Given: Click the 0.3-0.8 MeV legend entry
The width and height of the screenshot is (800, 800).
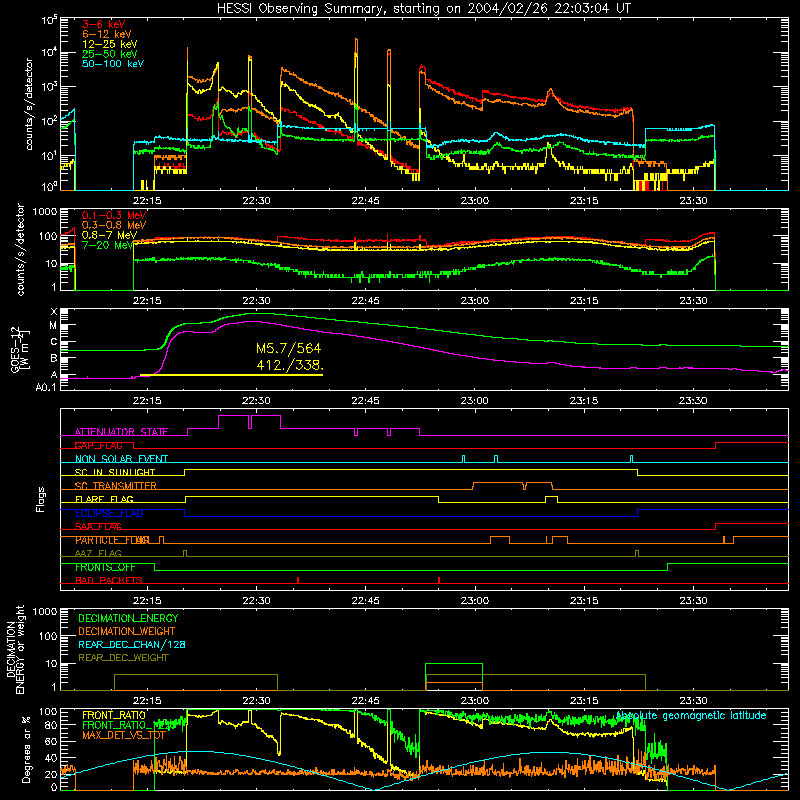Looking at the screenshot, I should tap(114, 225).
